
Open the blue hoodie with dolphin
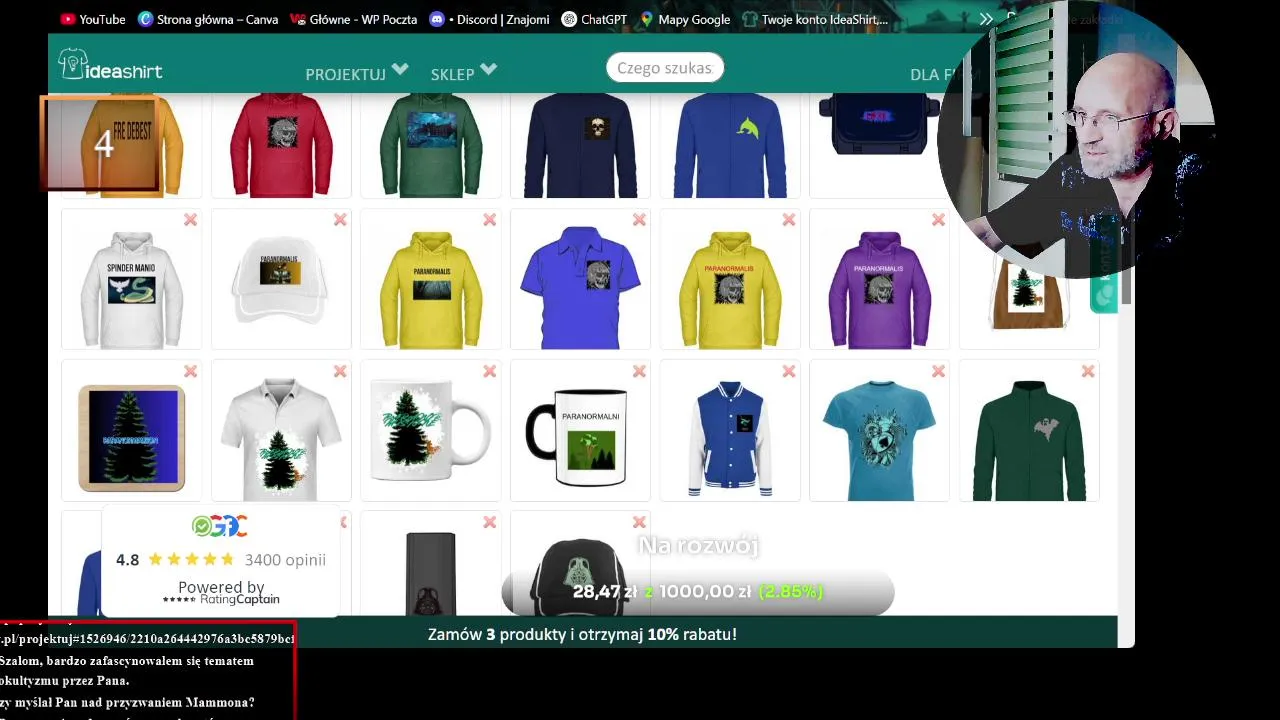pos(730,145)
